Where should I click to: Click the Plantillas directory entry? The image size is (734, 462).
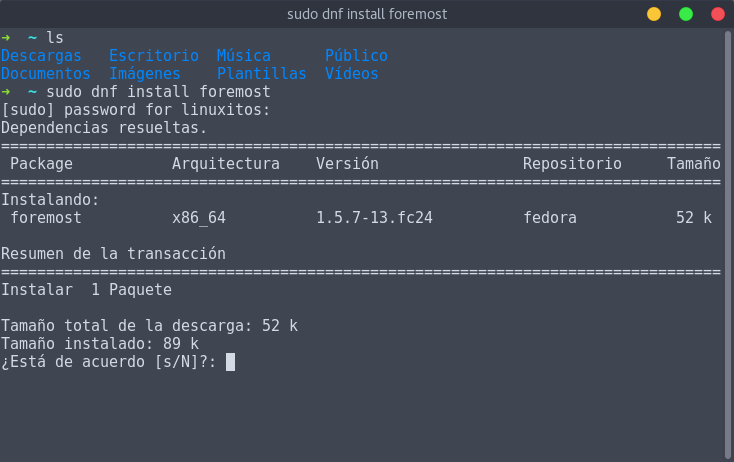pyautogui.click(x=261, y=74)
